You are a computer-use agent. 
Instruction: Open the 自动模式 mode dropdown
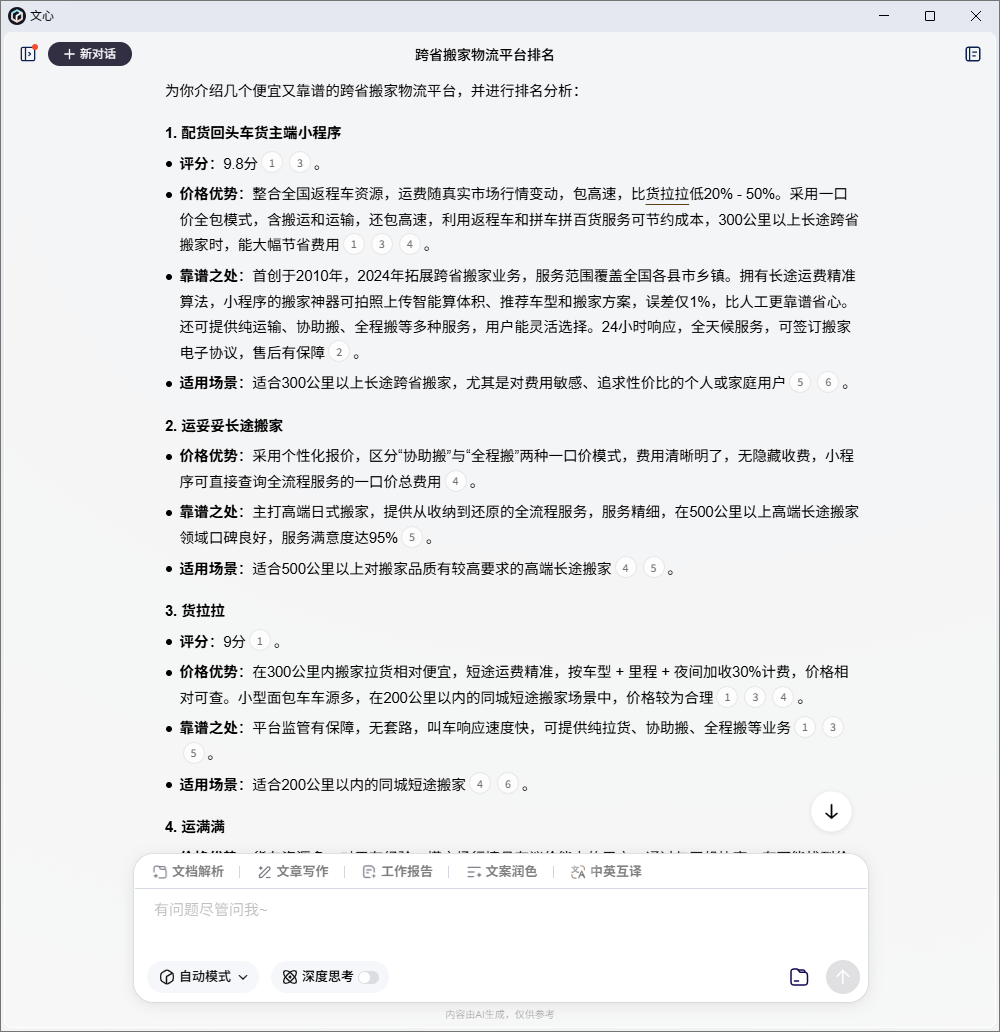click(203, 977)
